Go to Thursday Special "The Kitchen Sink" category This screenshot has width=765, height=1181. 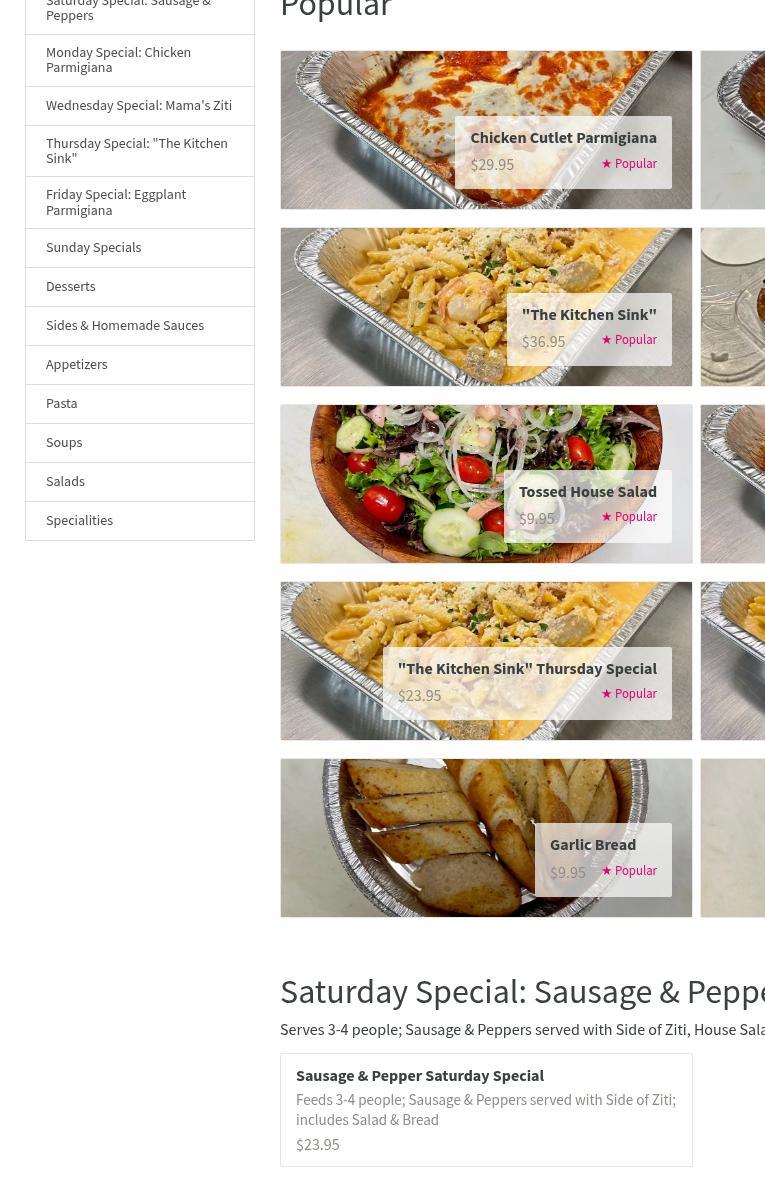point(140,151)
